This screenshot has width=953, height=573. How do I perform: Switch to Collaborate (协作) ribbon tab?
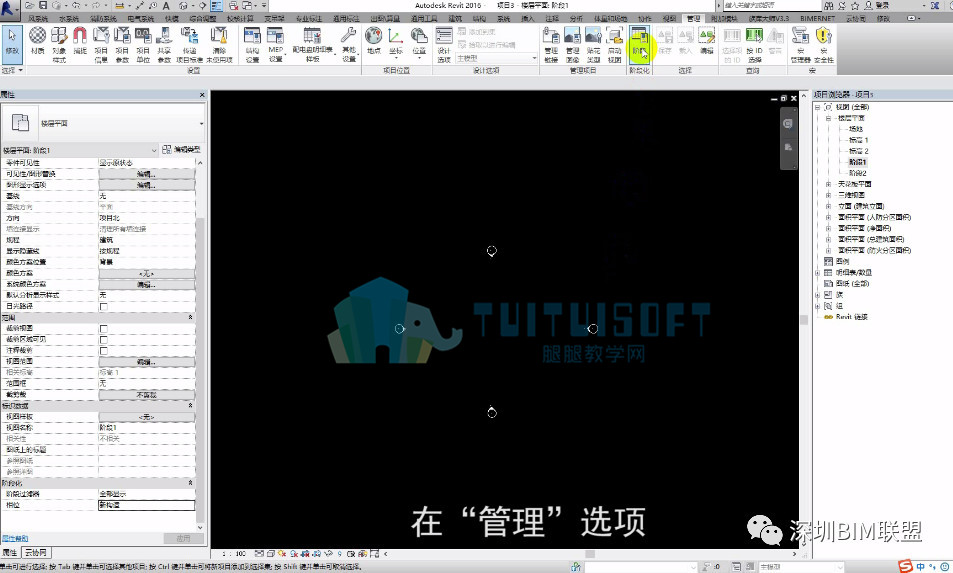pos(645,19)
